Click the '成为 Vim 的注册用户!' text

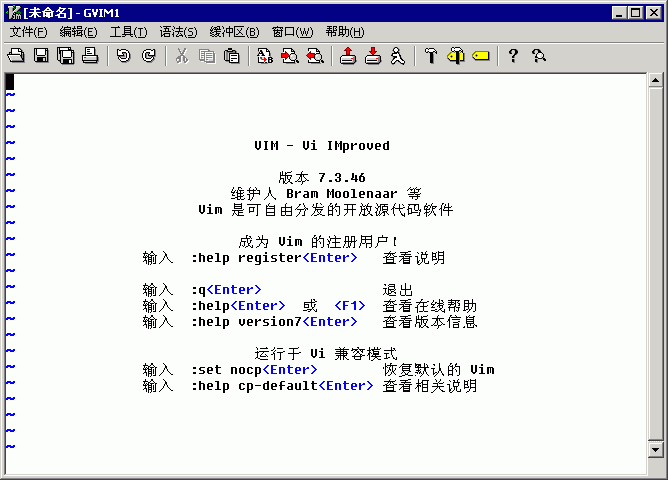pyautogui.click(x=318, y=241)
